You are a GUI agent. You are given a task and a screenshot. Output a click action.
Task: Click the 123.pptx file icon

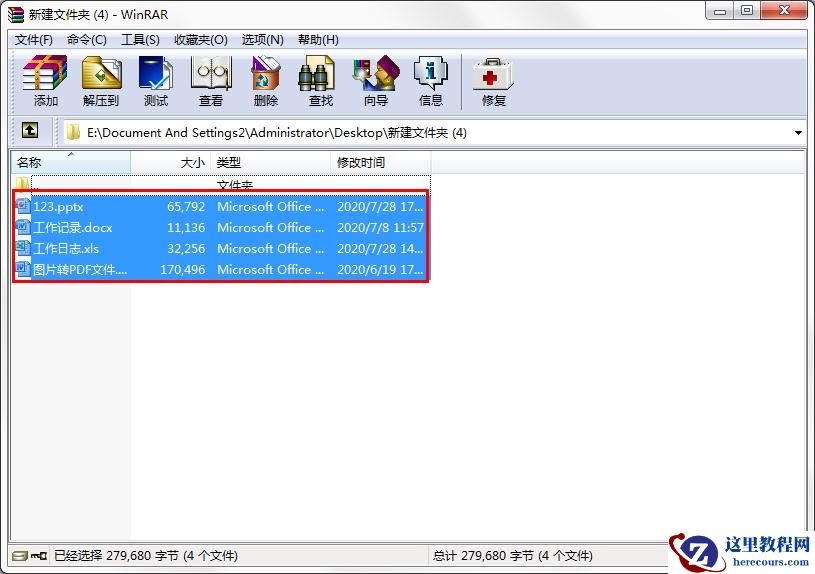pyautogui.click(x=23, y=206)
